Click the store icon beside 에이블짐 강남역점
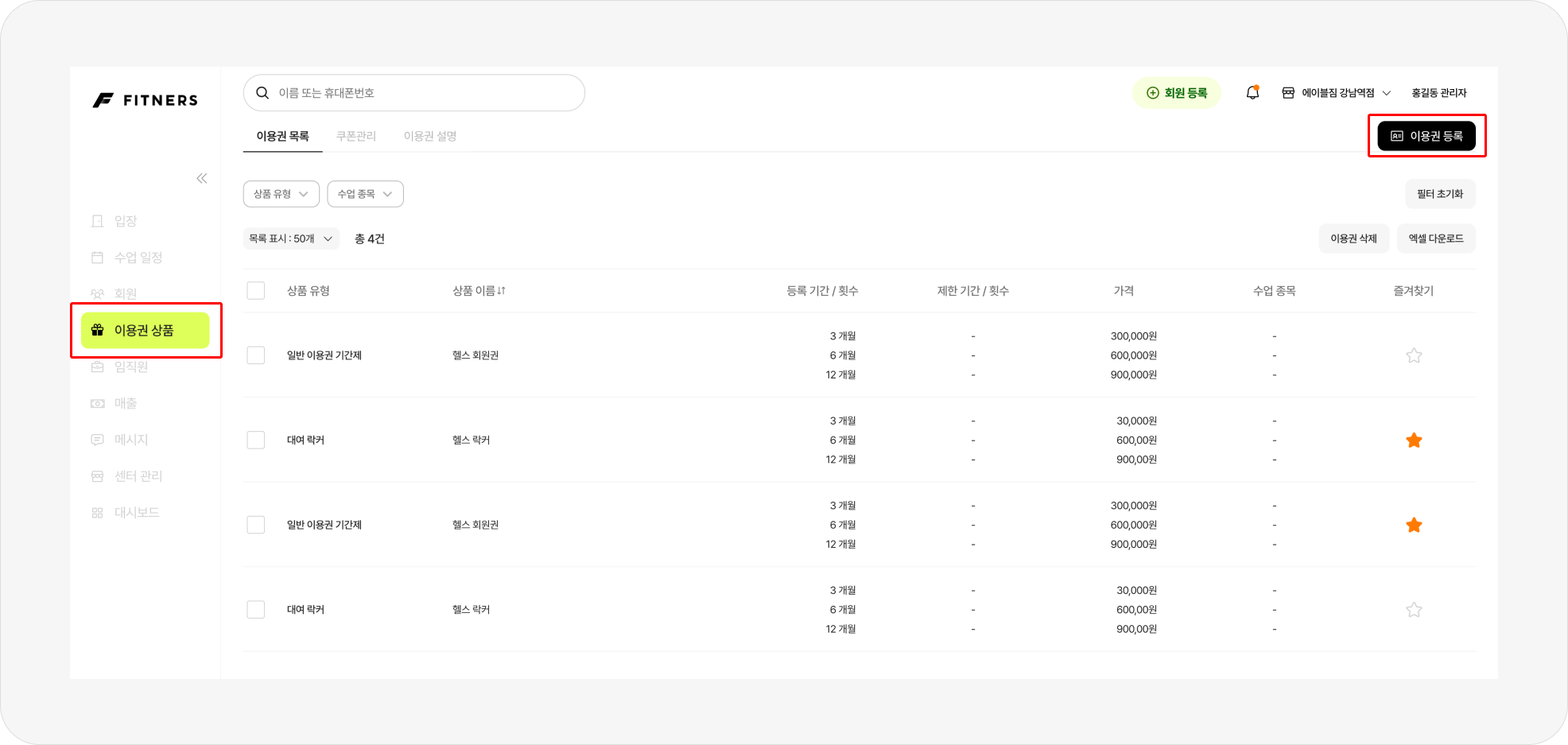This screenshot has width=1568, height=745. pos(1288,93)
